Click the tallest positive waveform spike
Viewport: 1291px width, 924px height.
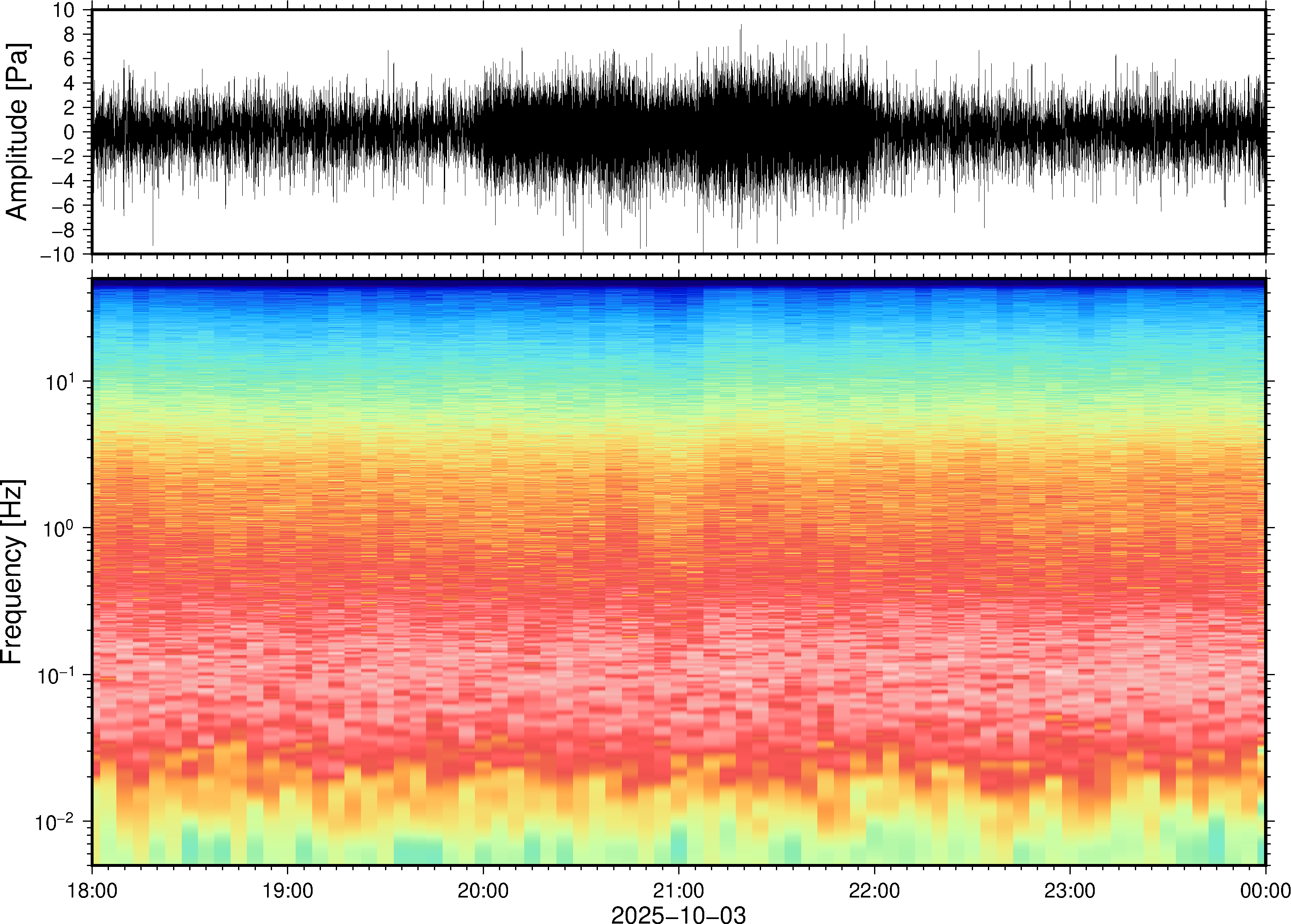coord(741,27)
